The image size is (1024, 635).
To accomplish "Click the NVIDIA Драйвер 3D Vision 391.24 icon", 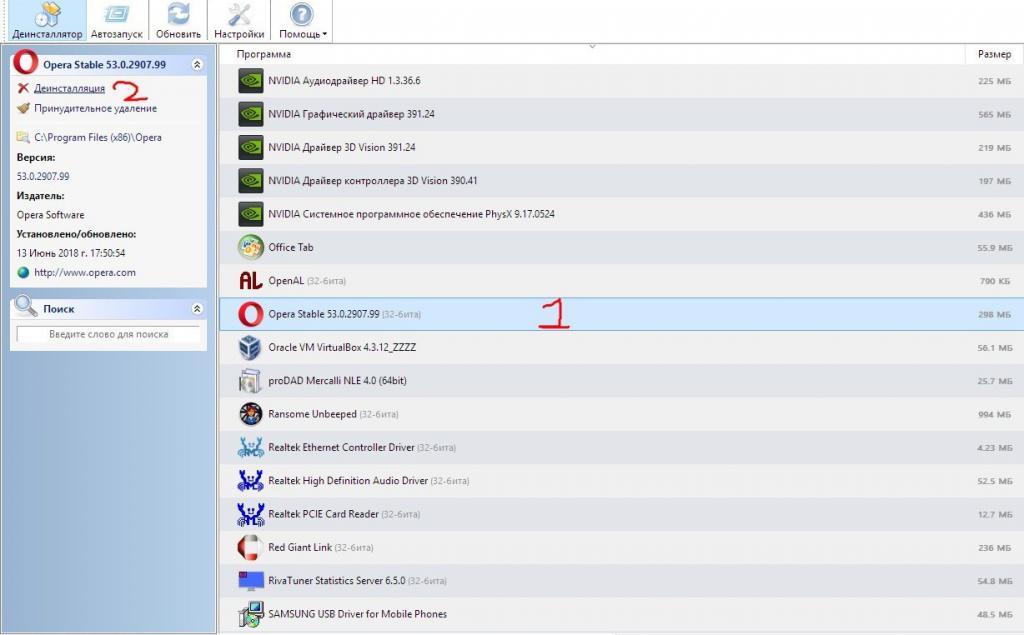I will [x=251, y=148].
